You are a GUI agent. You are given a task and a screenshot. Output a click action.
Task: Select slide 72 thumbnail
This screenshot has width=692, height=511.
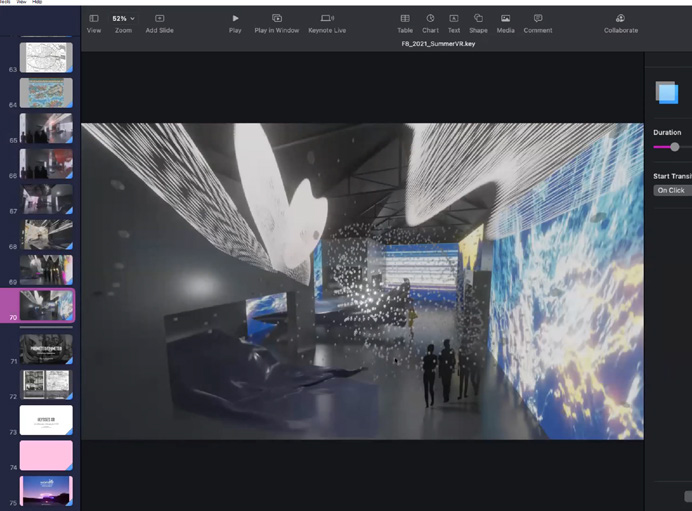46,384
